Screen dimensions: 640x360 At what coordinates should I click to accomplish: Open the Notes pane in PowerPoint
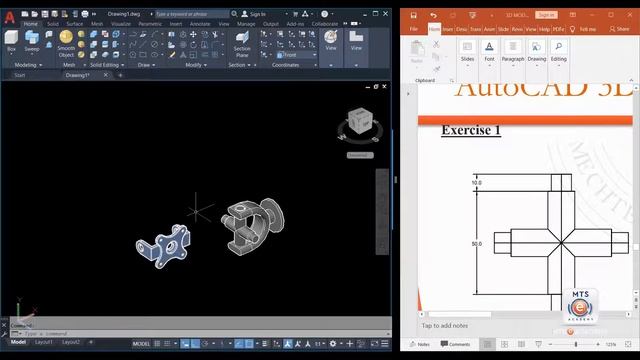coord(420,344)
